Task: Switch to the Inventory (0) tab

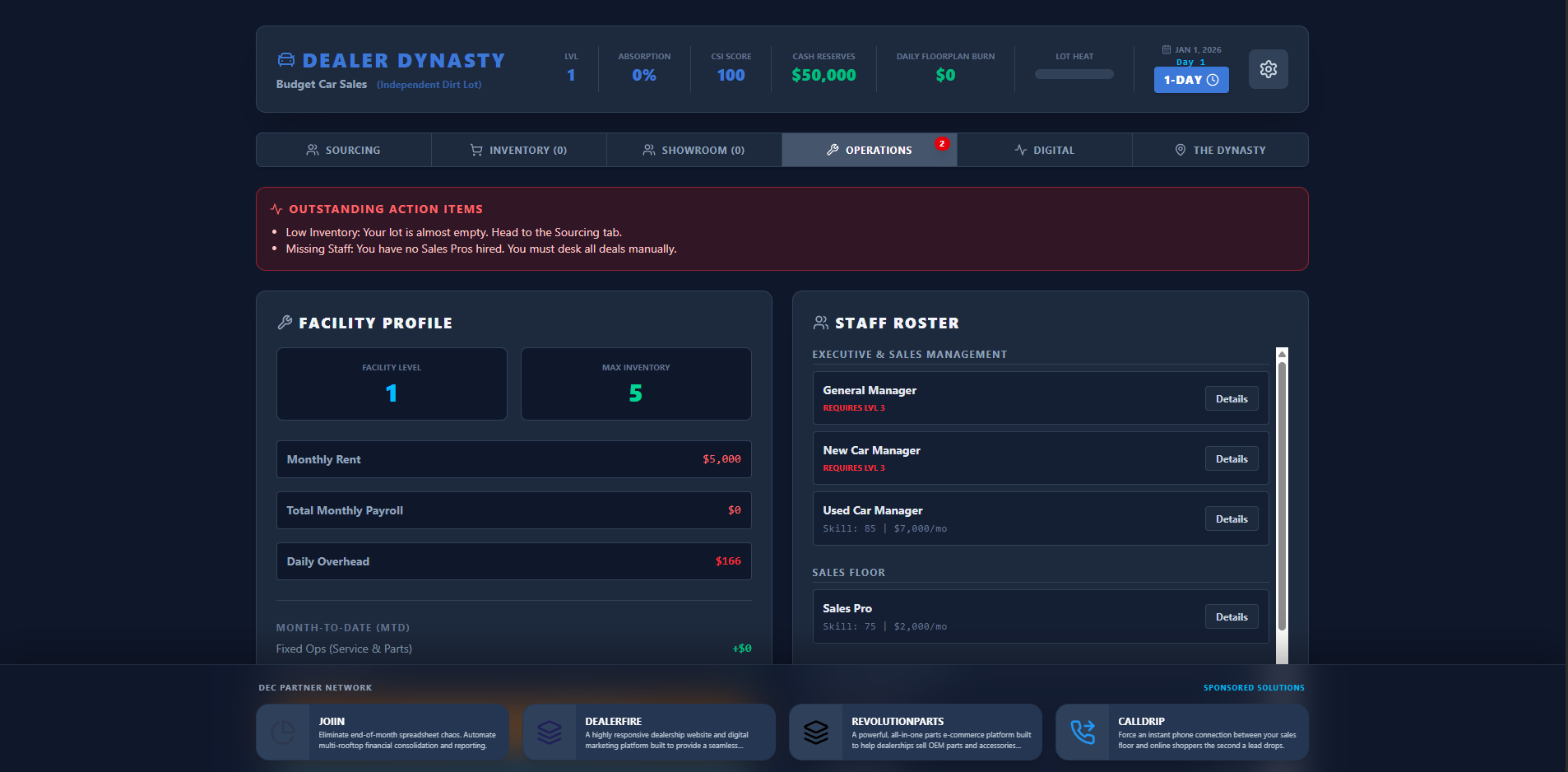Action: coord(519,150)
